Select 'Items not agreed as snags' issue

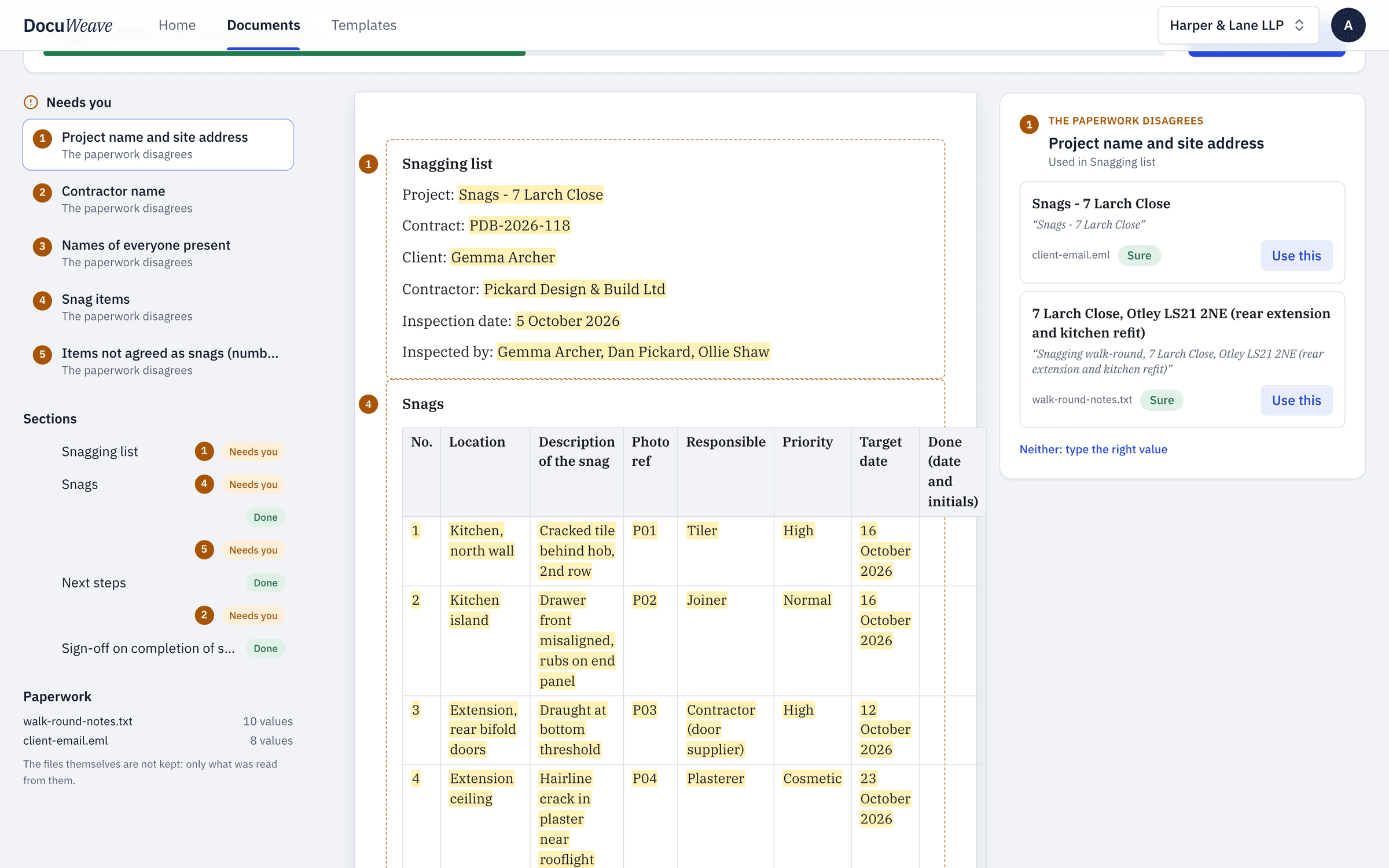point(158,361)
